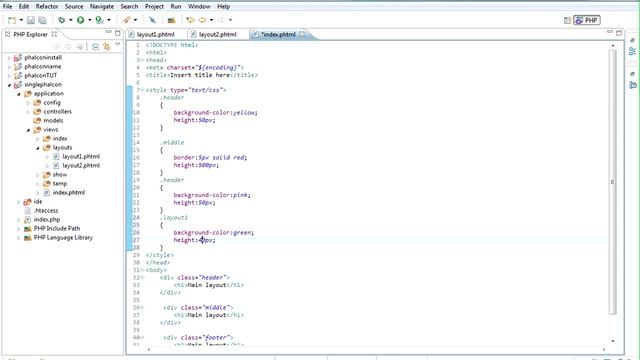The image size is (640, 360).
Task: Click the editor vertical scrollbar
Action: point(612,182)
